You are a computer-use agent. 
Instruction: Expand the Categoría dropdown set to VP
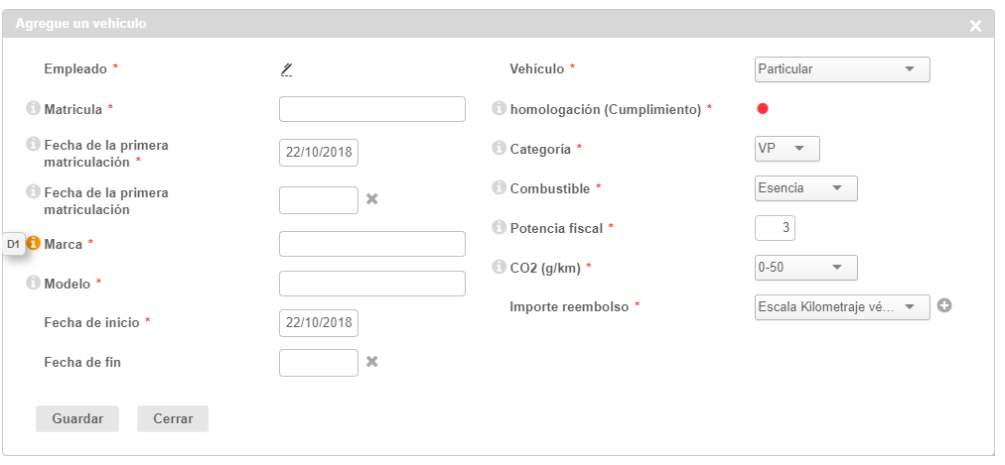(x=787, y=149)
